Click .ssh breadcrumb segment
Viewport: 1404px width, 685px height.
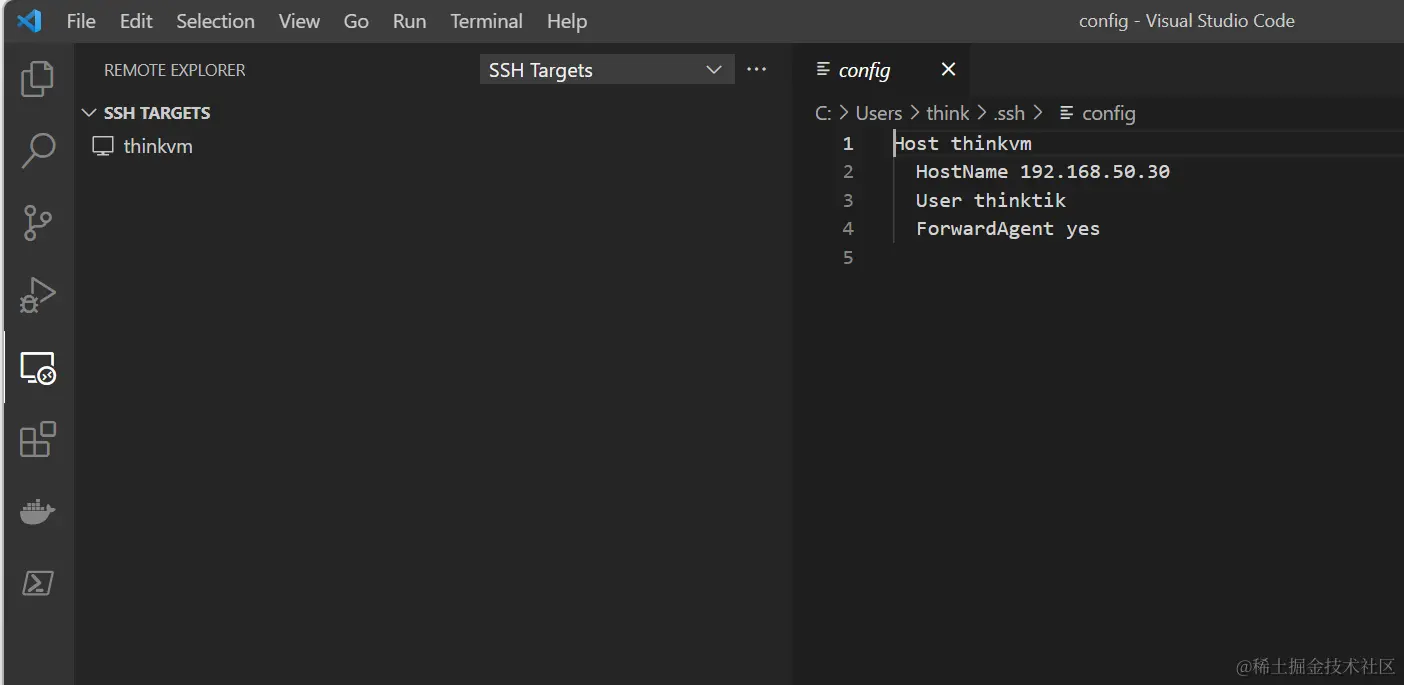1009,113
